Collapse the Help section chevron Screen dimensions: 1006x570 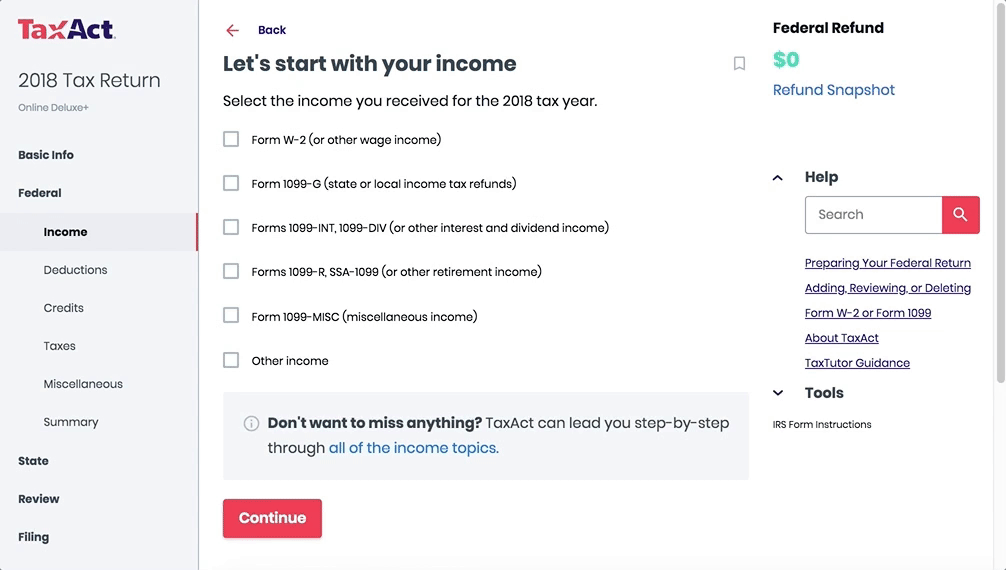click(x=778, y=178)
